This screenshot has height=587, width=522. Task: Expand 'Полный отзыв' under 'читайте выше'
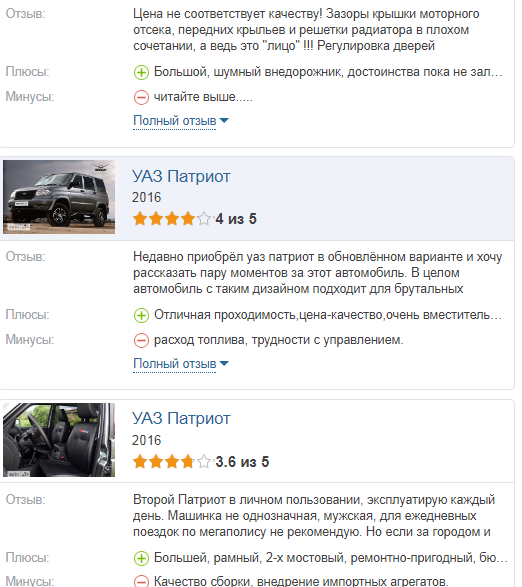[x=174, y=121]
